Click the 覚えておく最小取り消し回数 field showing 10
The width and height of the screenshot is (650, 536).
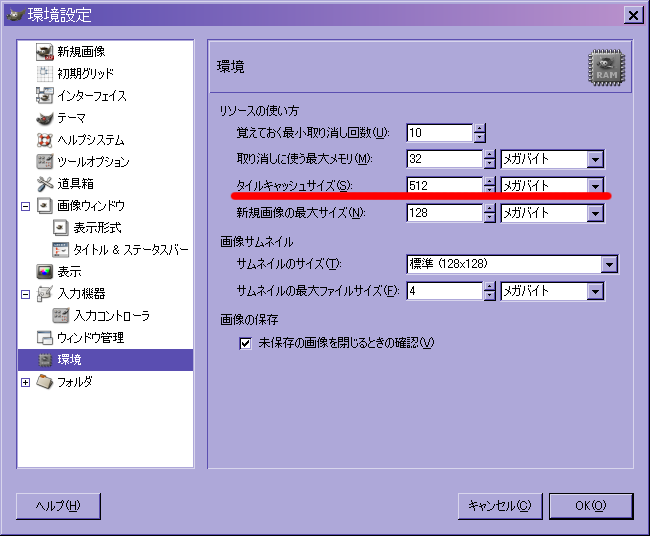pos(440,133)
